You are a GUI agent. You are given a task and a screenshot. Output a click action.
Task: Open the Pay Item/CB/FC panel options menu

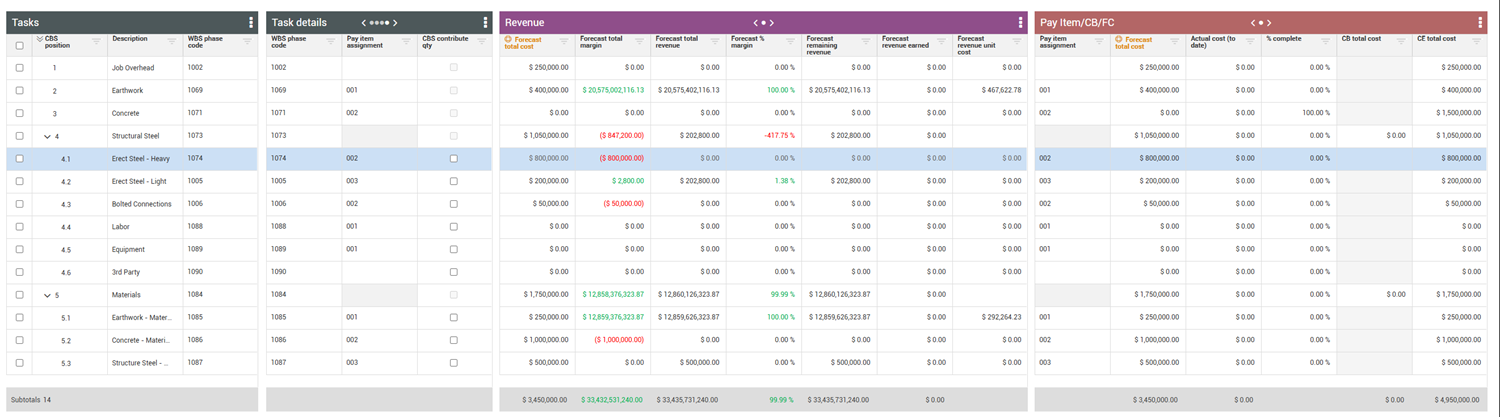click(1480, 22)
